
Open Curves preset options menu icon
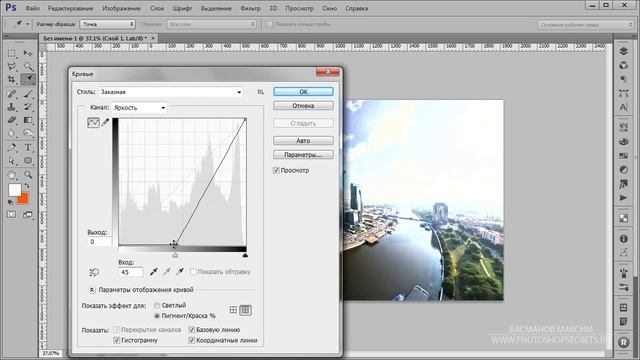(x=260, y=92)
